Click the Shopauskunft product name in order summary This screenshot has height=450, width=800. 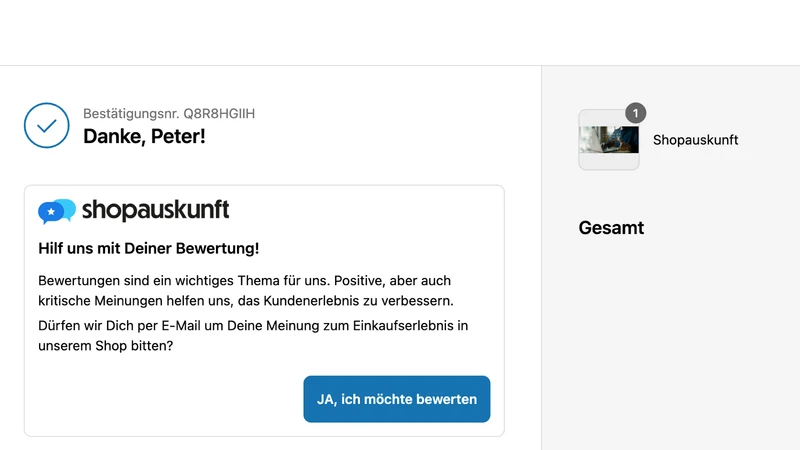click(x=695, y=140)
